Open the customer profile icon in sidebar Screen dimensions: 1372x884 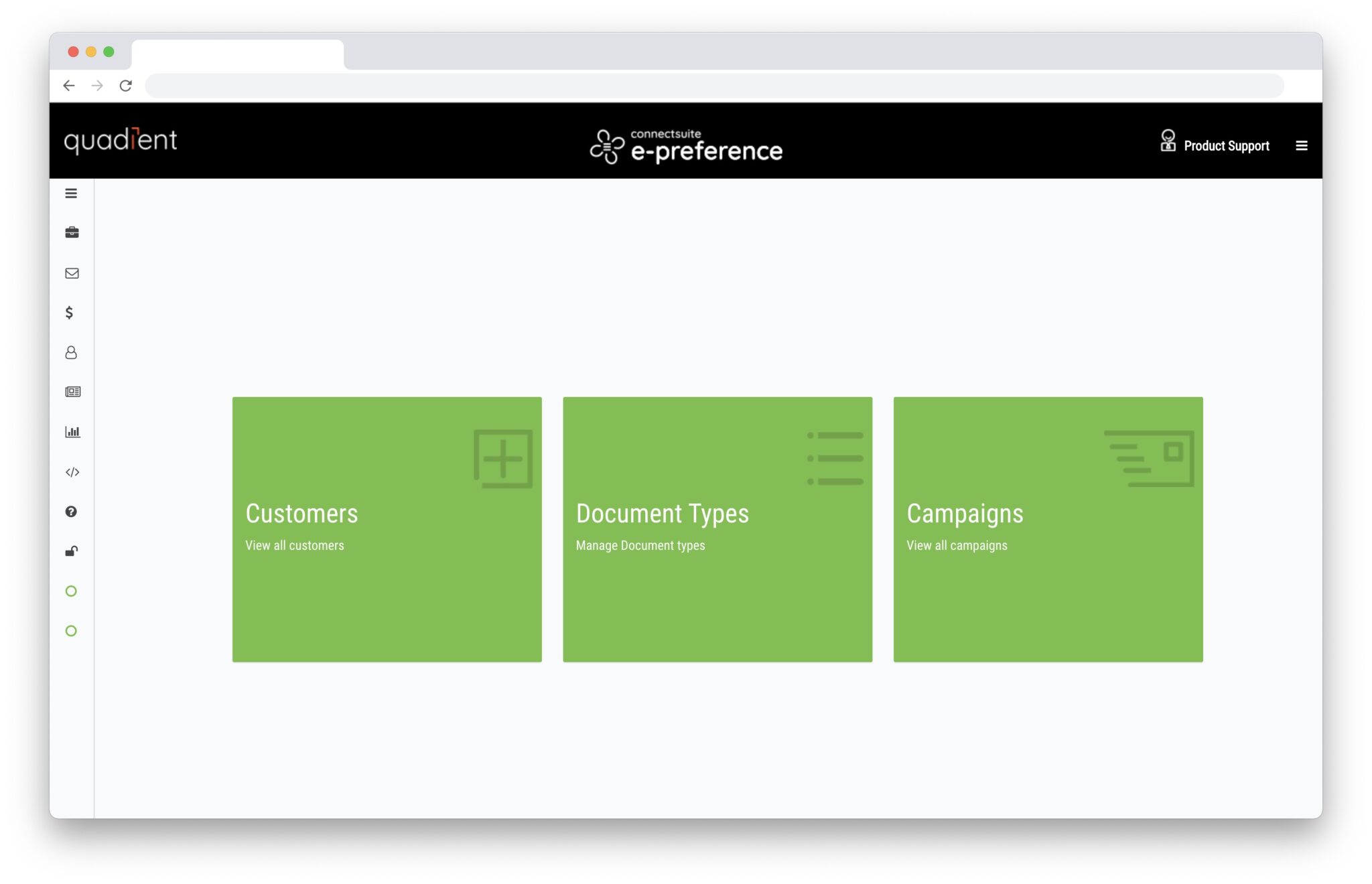(x=72, y=353)
